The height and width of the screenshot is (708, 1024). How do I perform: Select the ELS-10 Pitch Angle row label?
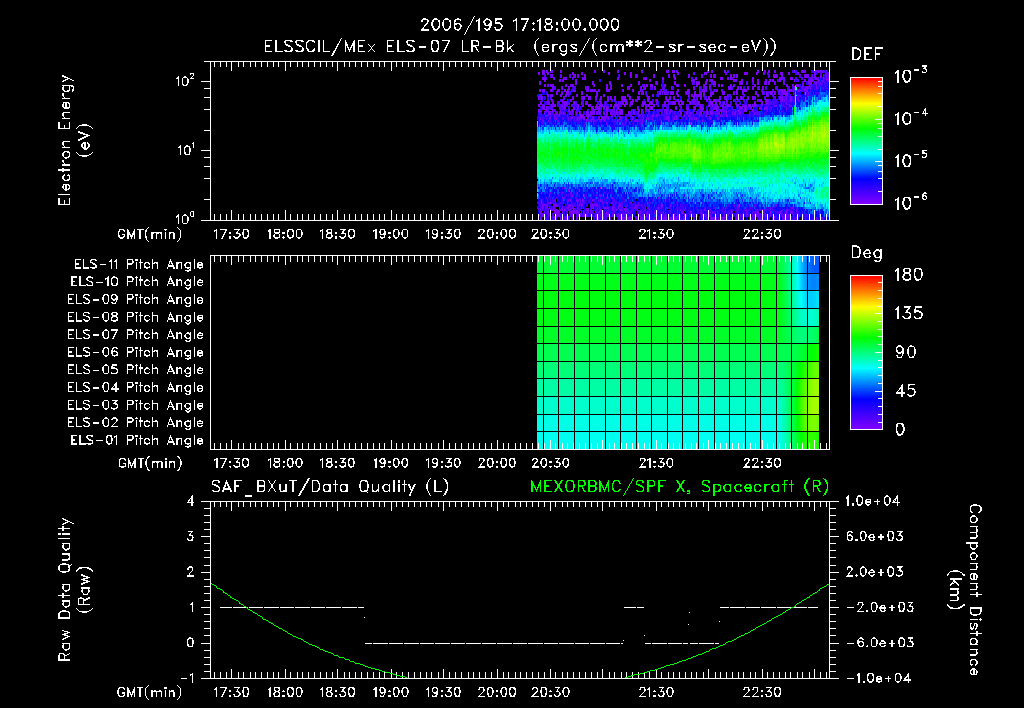pyautogui.click(x=137, y=282)
